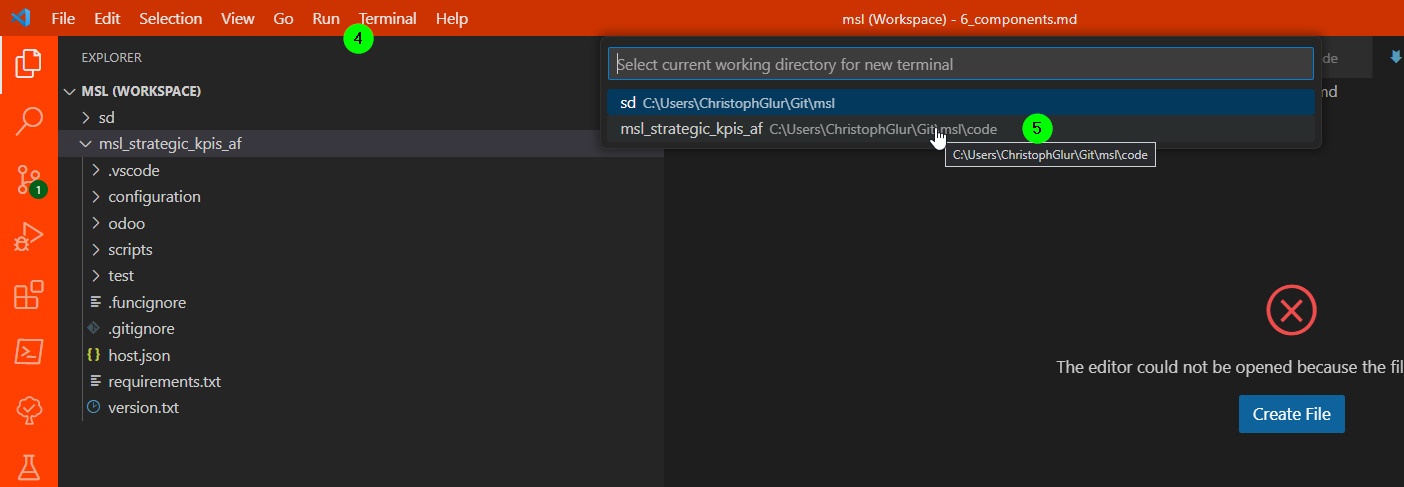
Task: Open the Go menu
Action: pos(284,18)
